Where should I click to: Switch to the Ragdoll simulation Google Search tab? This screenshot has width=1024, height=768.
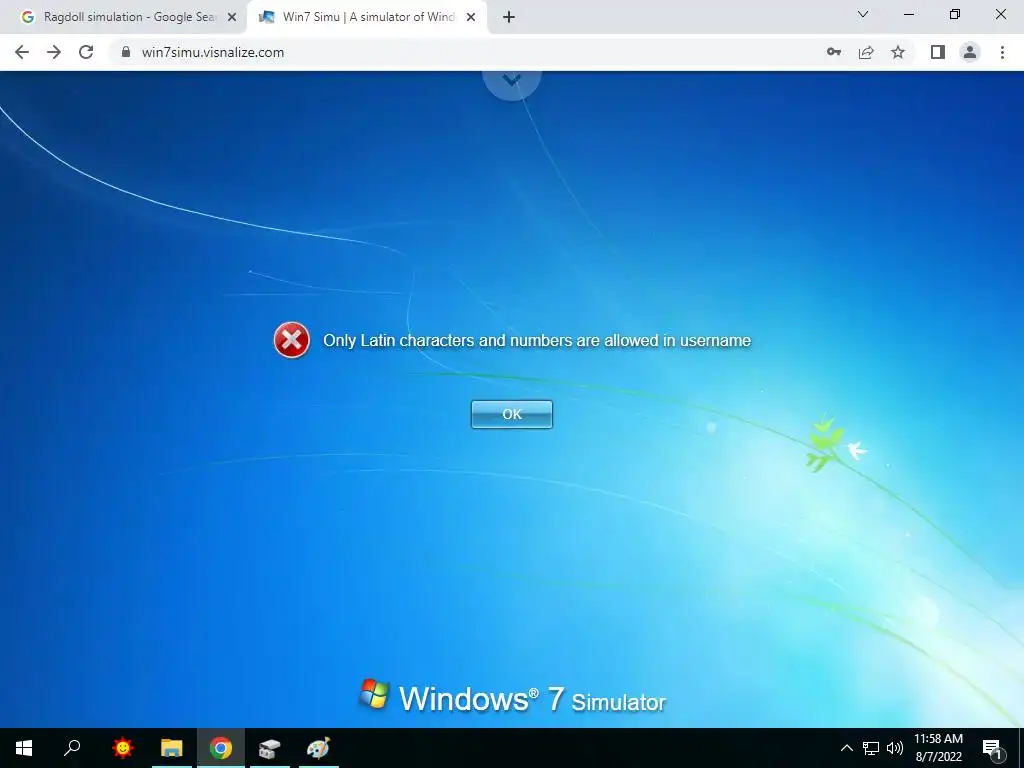tap(130, 17)
